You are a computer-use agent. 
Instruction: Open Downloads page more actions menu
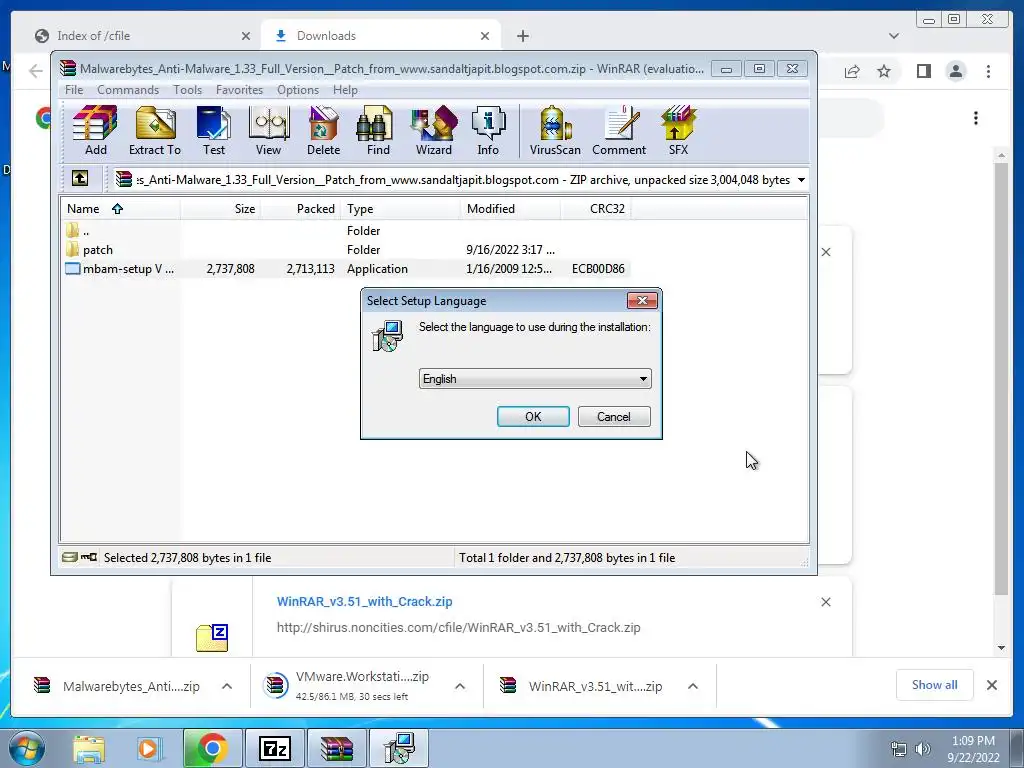click(x=976, y=118)
